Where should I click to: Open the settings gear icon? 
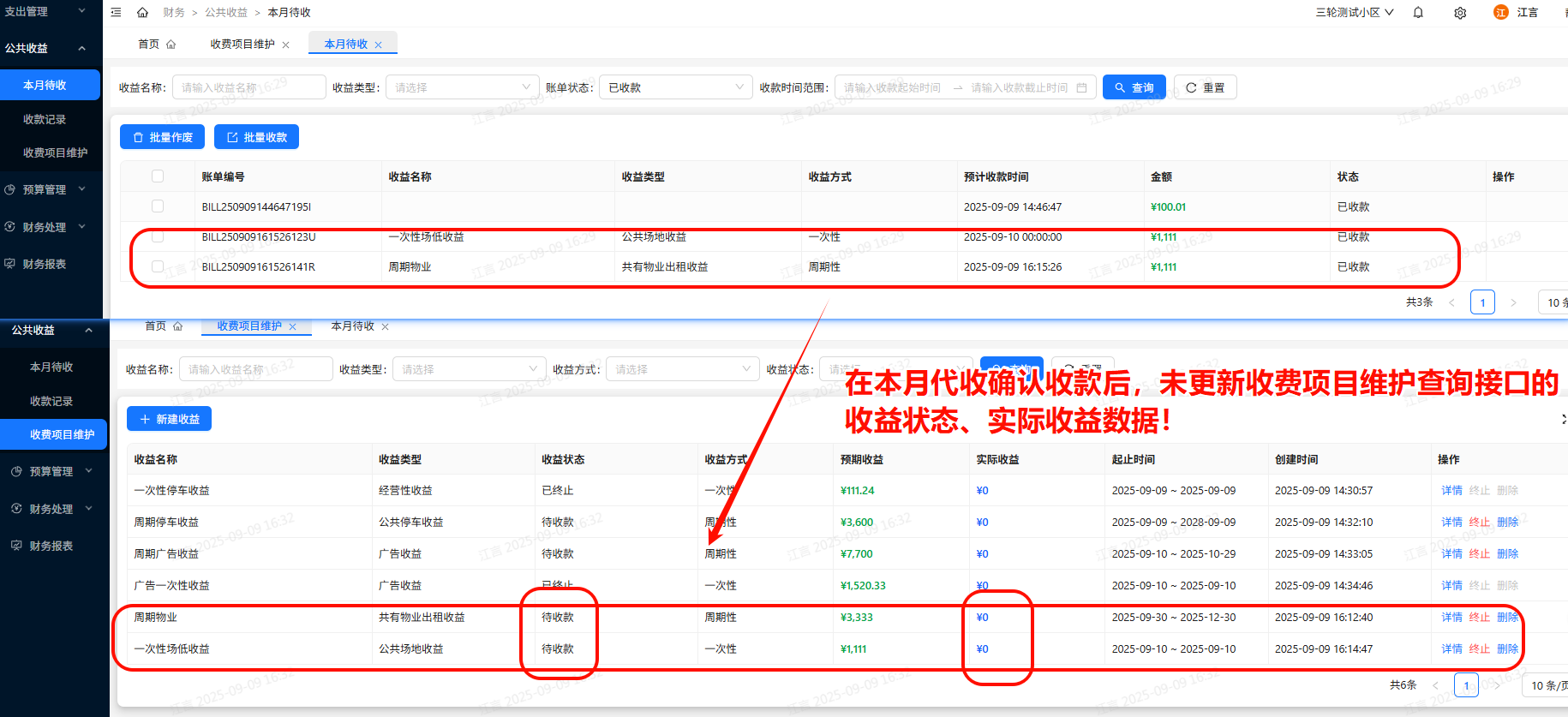(x=1460, y=13)
